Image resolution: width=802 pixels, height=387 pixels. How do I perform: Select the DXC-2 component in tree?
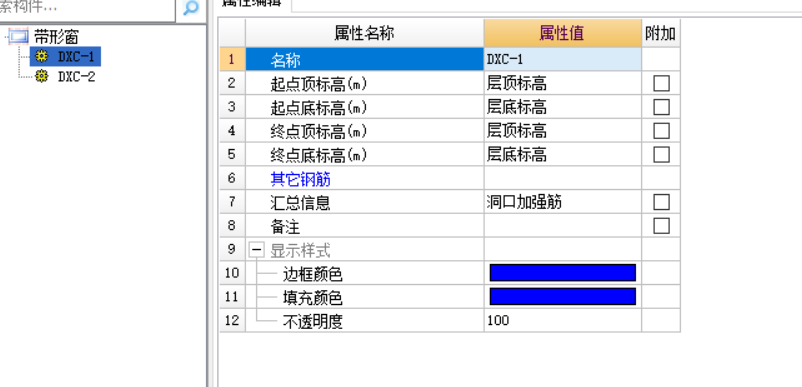[x=76, y=77]
